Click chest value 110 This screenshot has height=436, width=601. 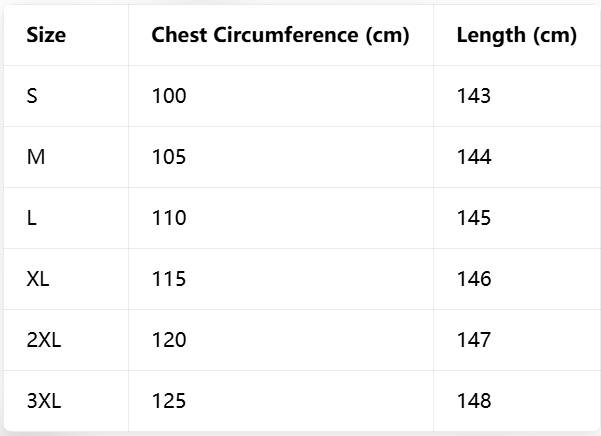coord(169,218)
